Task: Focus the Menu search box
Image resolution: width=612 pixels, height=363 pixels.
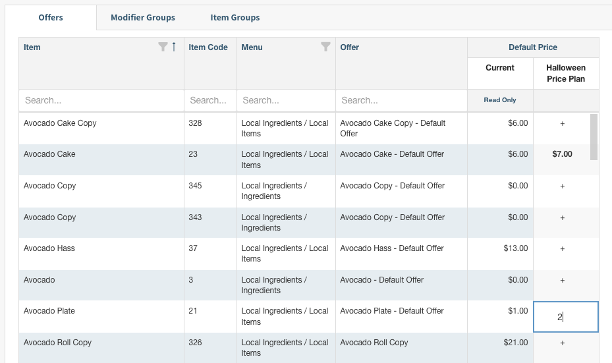Action: tap(286, 100)
